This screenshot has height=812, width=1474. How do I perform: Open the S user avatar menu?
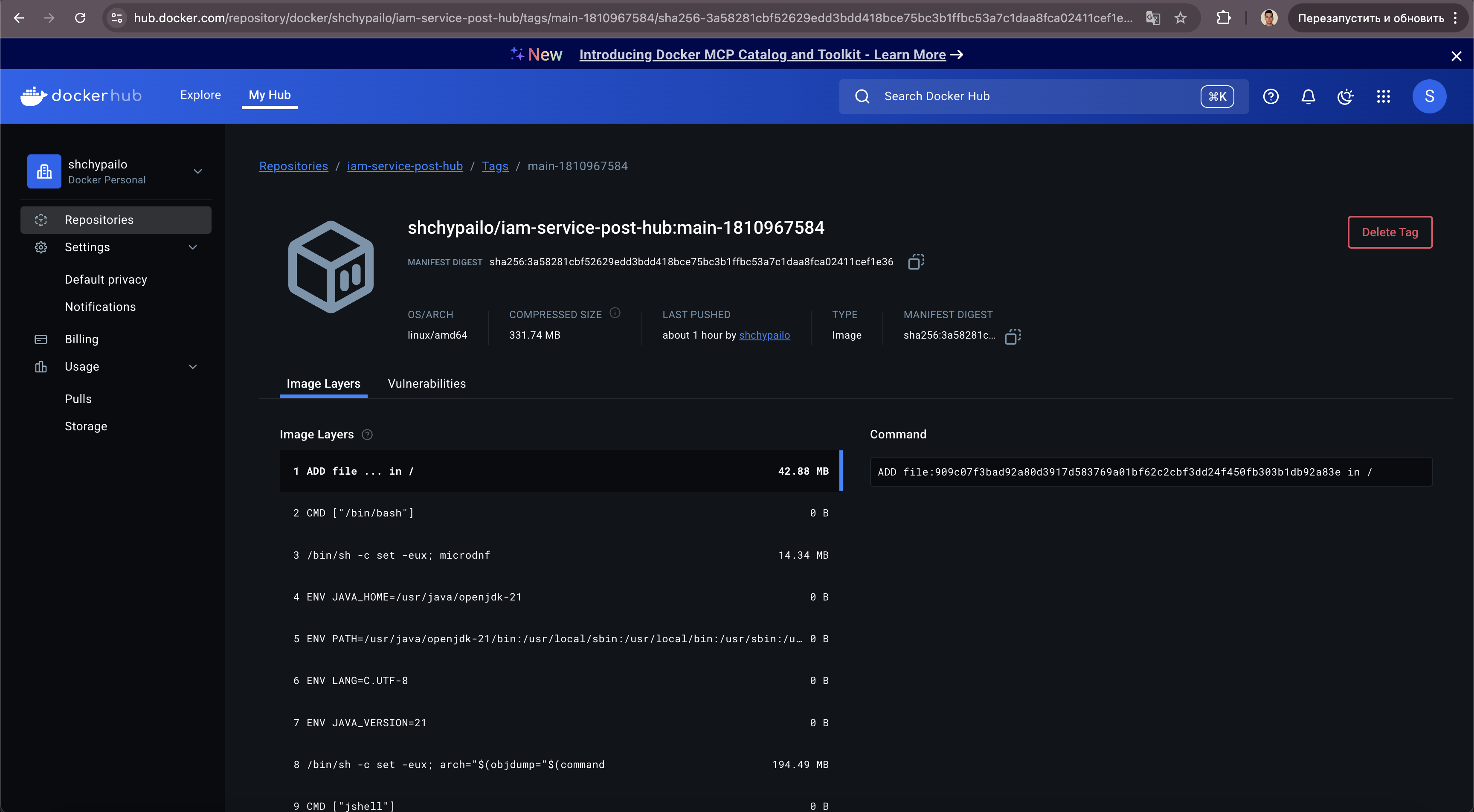[x=1429, y=96]
